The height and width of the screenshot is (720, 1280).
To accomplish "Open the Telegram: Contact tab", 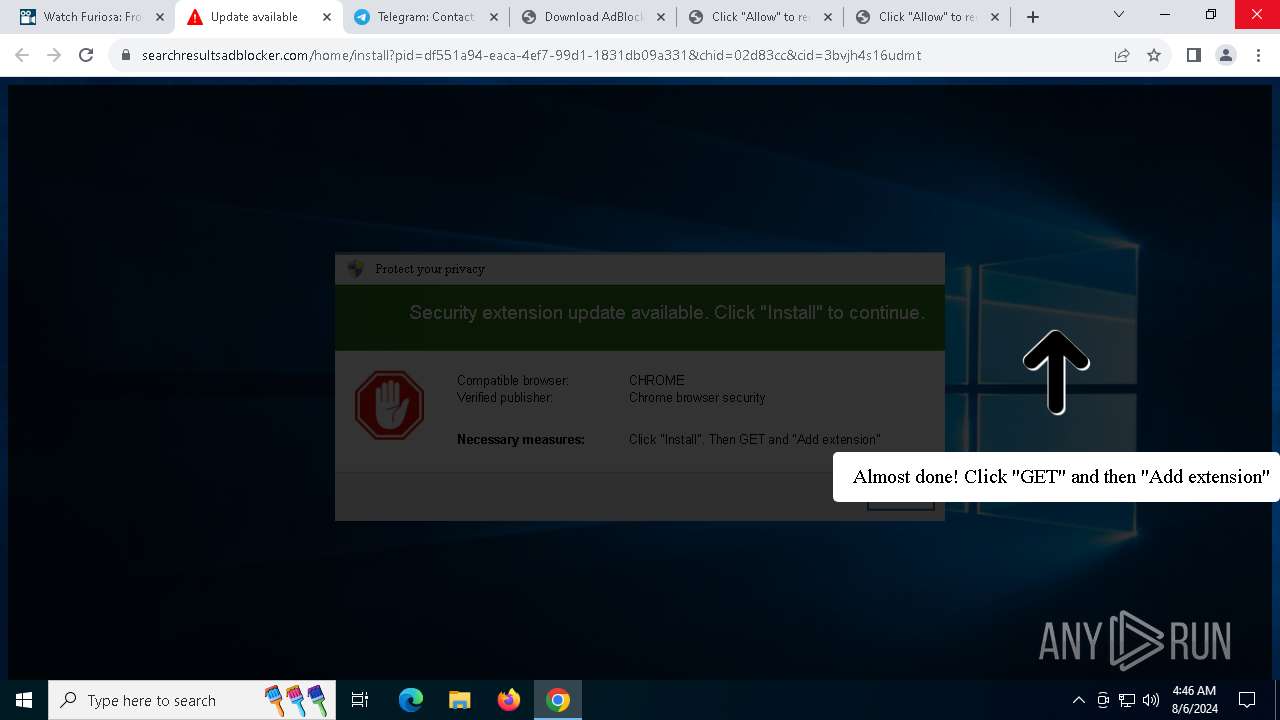I will 425,17.
